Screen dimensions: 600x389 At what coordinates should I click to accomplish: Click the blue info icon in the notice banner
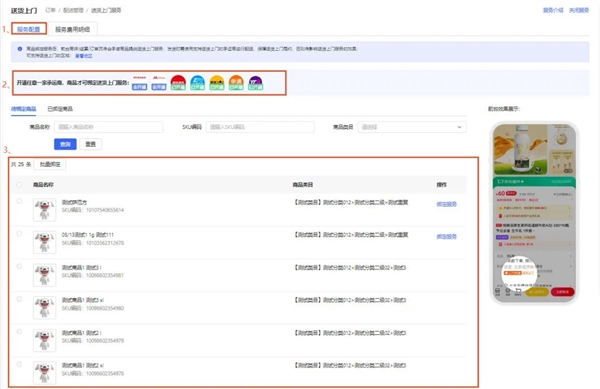pyautogui.click(x=20, y=49)
